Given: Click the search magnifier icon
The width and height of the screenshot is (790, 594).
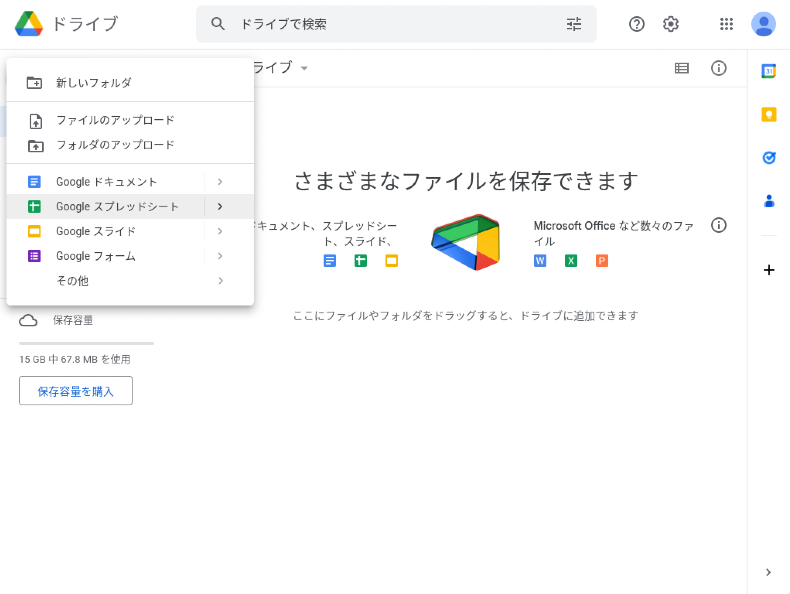Looking at the screenshot, I should tap(218, 24).
